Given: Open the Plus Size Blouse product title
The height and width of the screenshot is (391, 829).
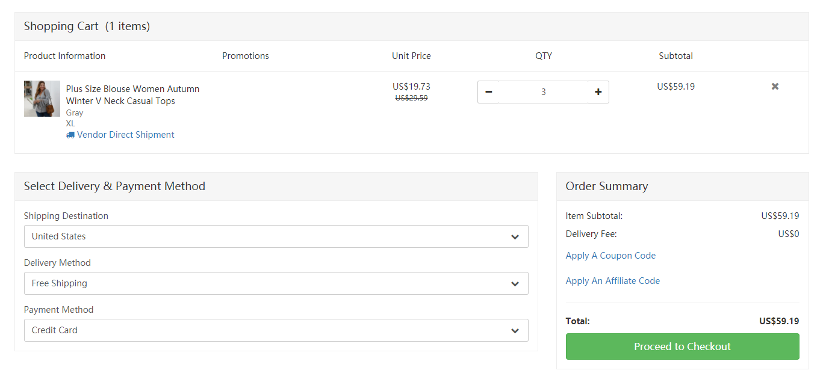Looking at the screenshot, I should pos(133,95).
